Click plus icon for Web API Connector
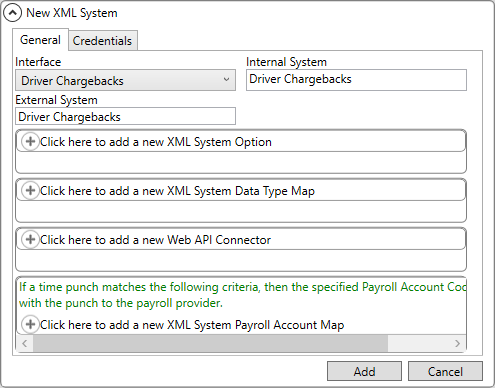495x388 pixels. coord(30,240)
